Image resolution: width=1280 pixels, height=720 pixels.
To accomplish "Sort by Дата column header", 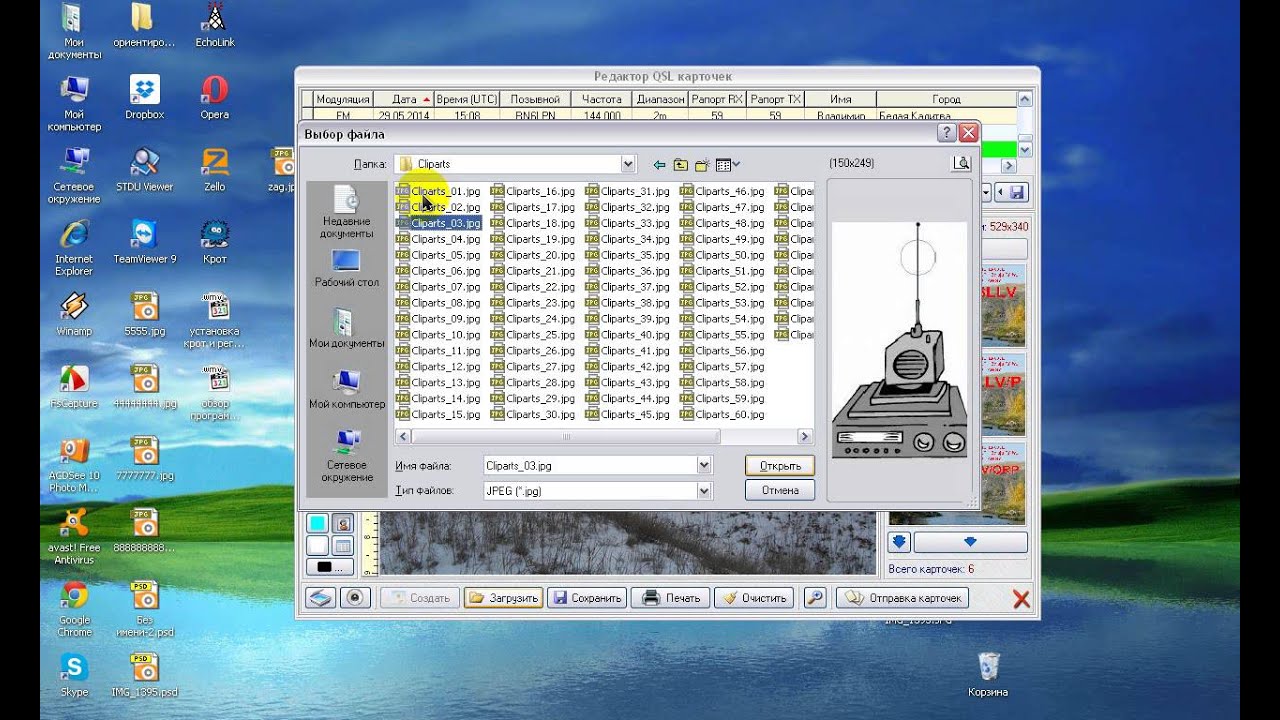I will [404, 99].
